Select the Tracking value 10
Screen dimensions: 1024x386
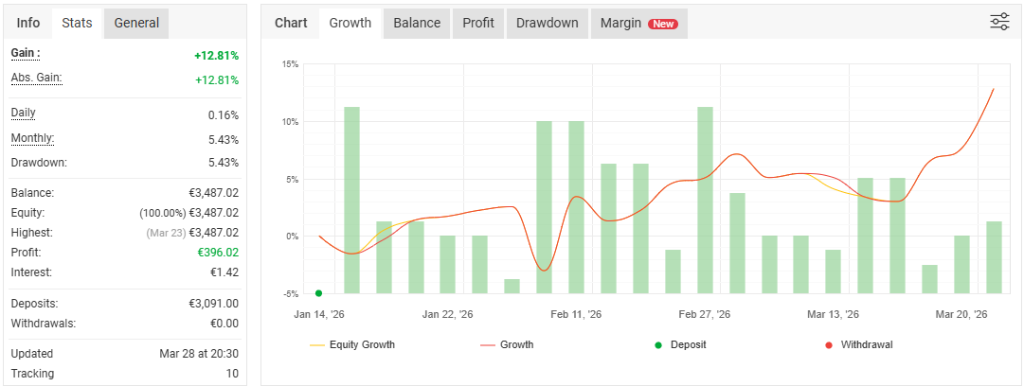click(232, 374)
